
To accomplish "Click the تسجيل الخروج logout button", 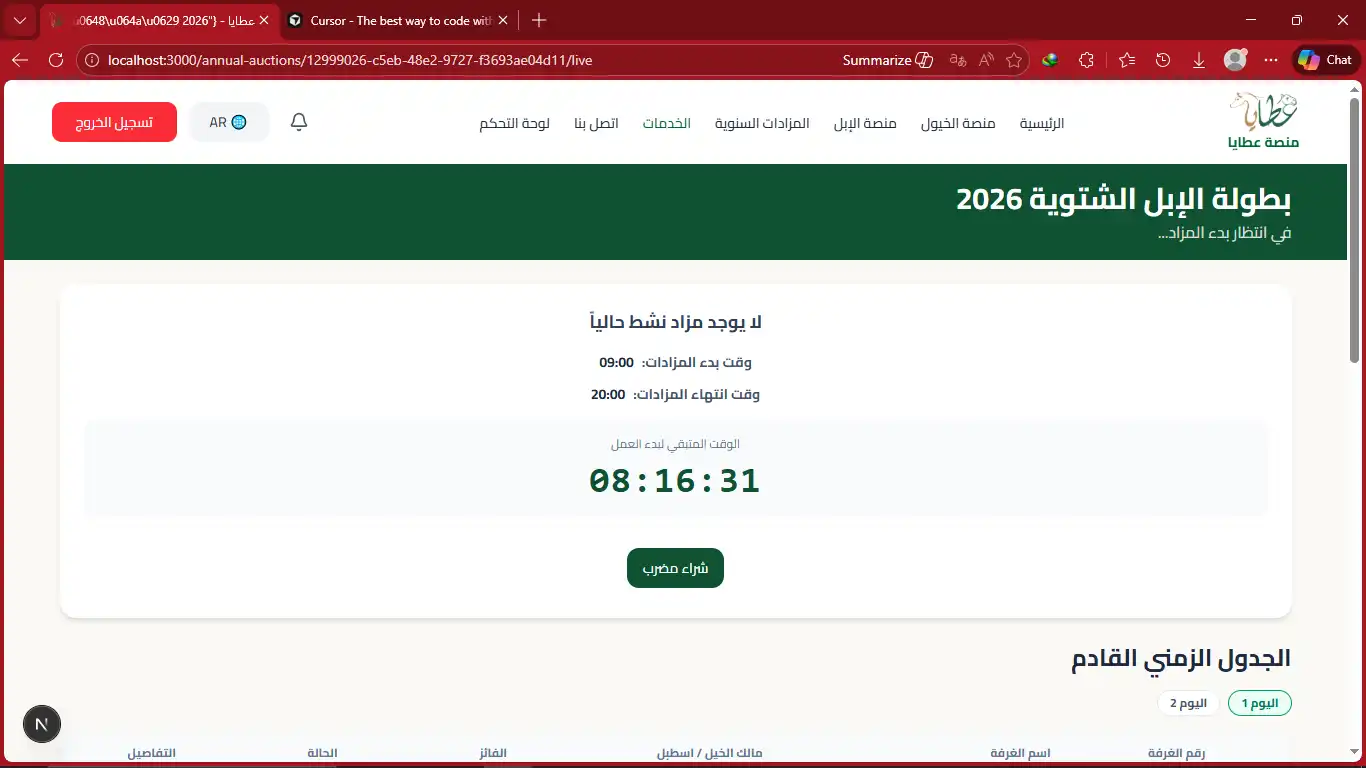I will [114, 122].
